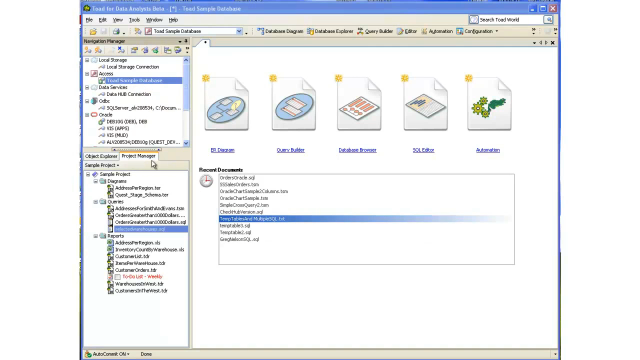This screenshot has height=360, width=640.
Task: Click Automation toolbar button
Action: click(x=437, y=31)
